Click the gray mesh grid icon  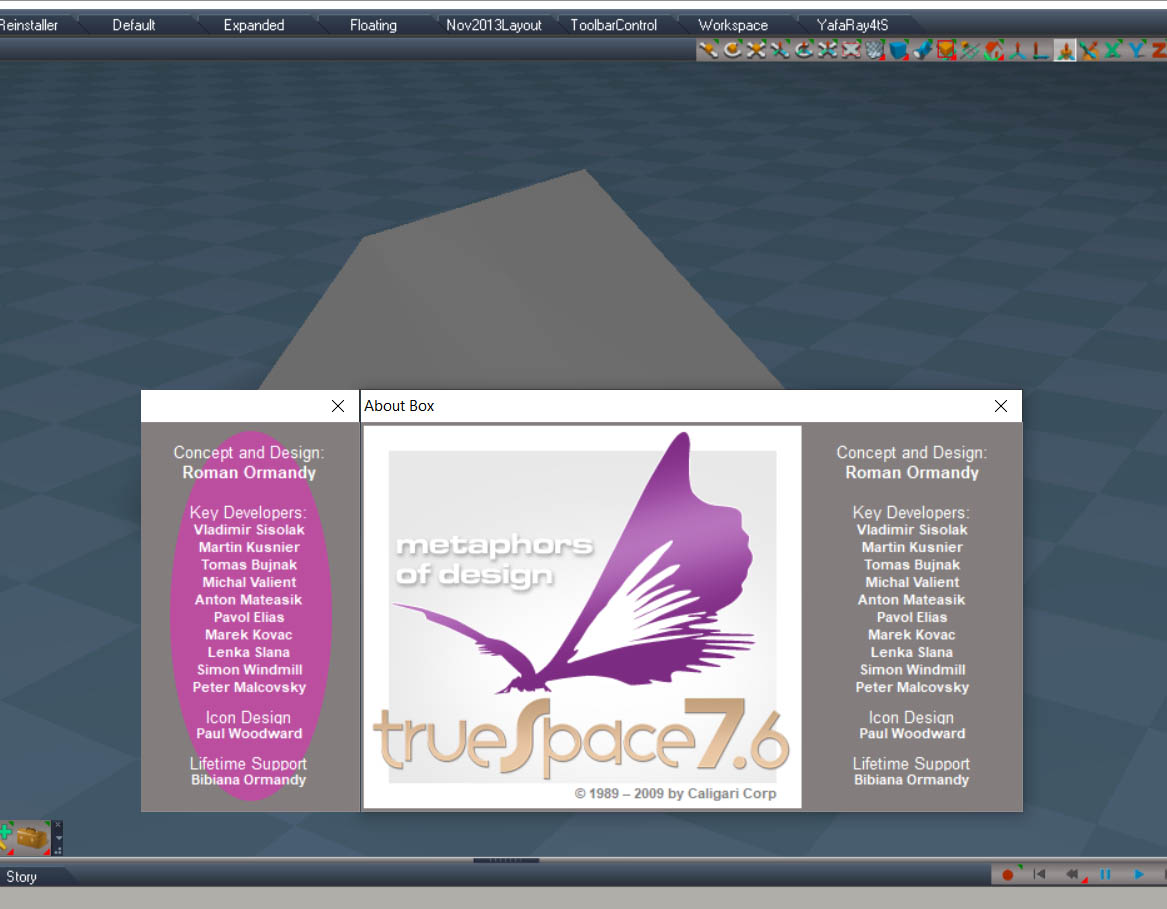click(875, 50)
